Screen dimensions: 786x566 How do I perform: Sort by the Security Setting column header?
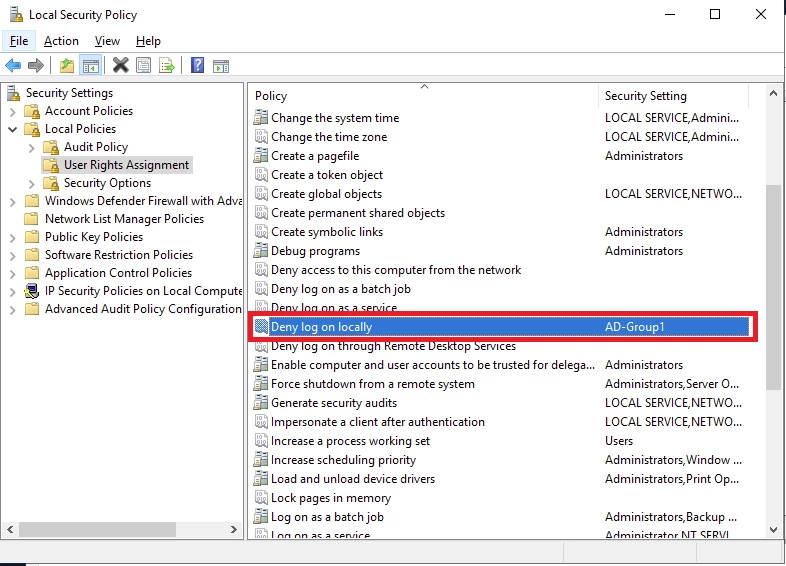pyautogui.click(x=673, y=96)
